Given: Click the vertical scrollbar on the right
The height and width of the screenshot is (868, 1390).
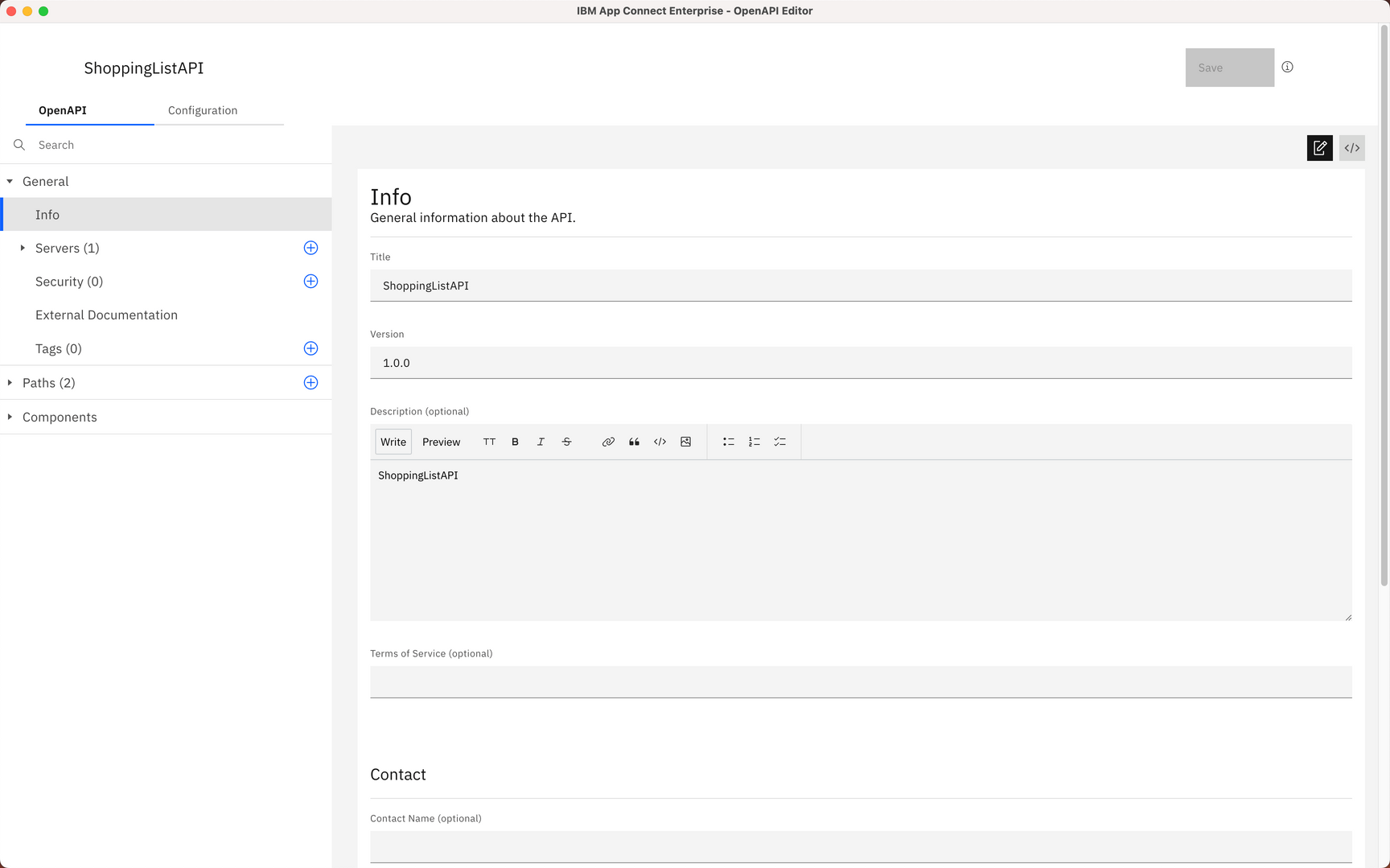Looking at the screenshot, I should pyautogui.click(x=1384, y=306).
